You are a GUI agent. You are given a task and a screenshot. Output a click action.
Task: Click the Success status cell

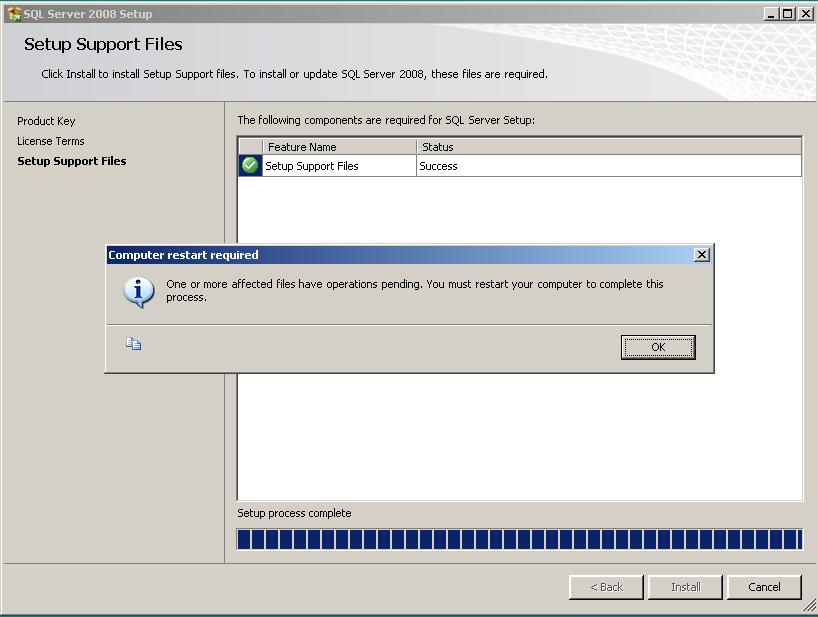609,166
